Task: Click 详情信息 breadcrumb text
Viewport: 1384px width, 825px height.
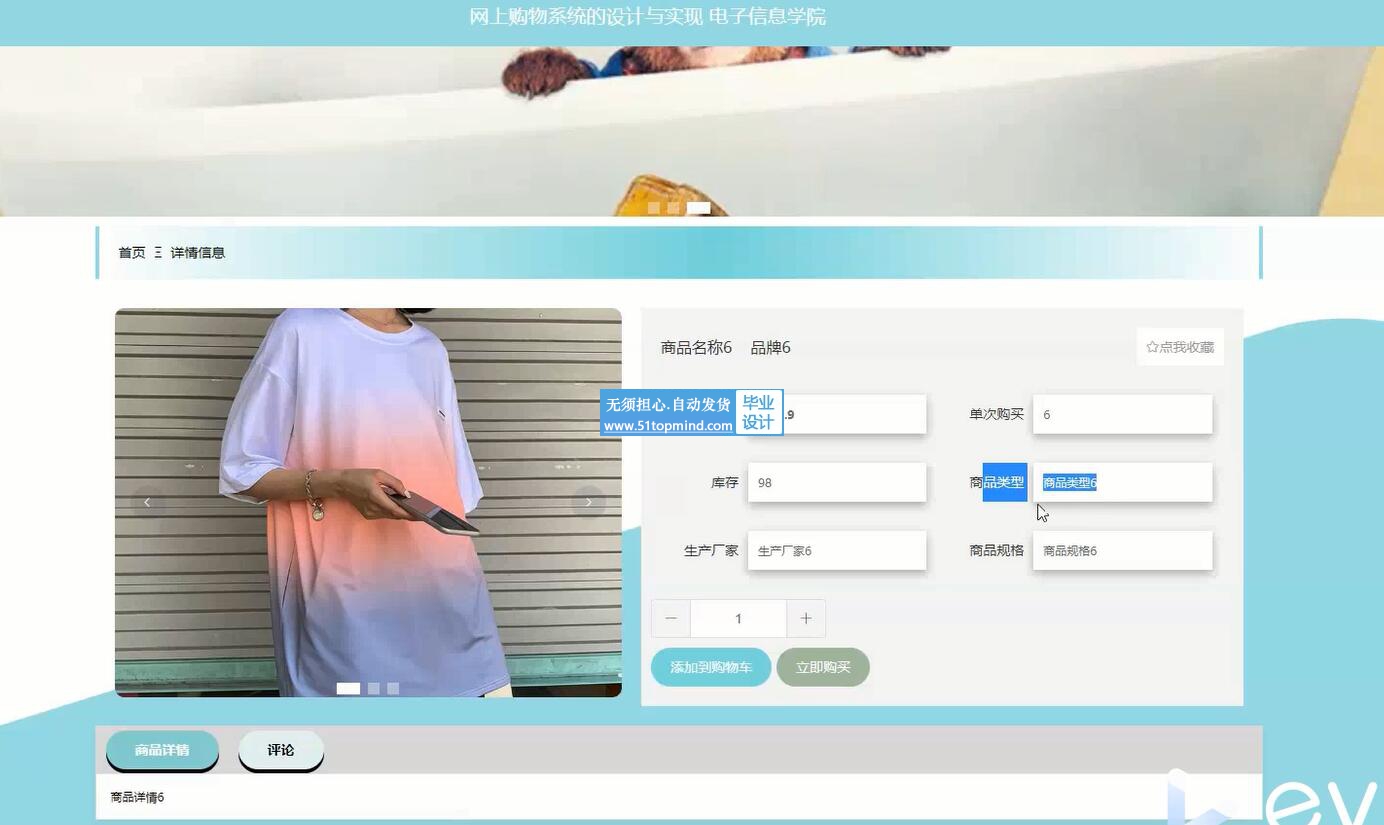Action: click(x=198, y=253)
